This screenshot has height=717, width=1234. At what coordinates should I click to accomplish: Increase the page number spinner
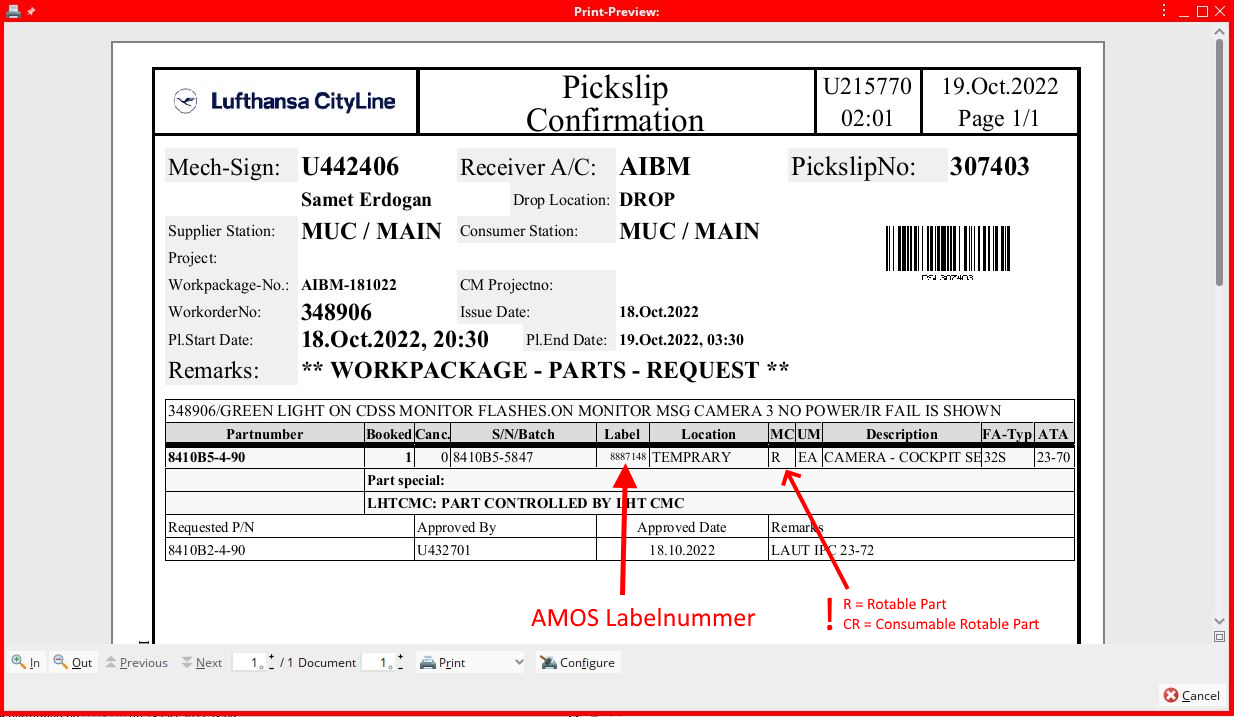click(271, 657)
